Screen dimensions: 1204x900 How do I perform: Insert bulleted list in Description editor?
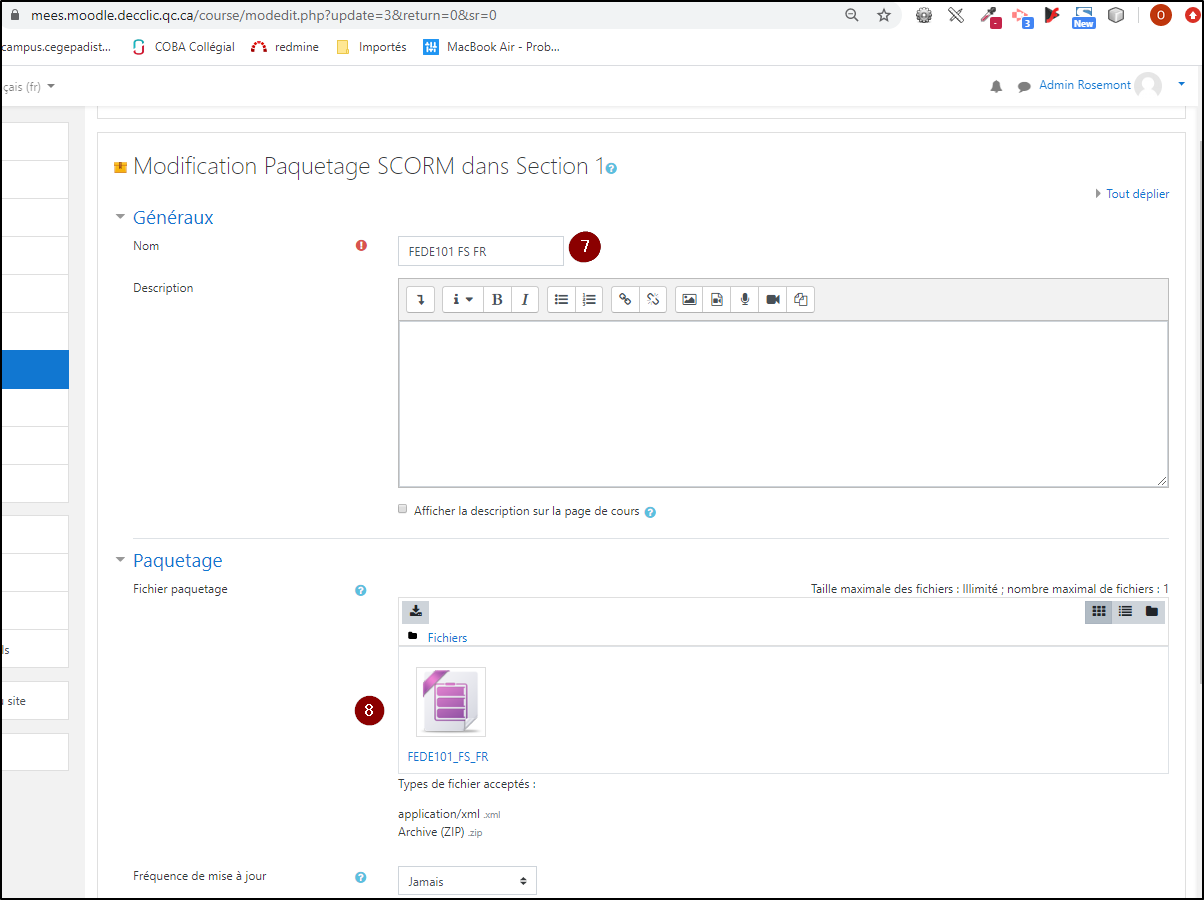[562, 299]
